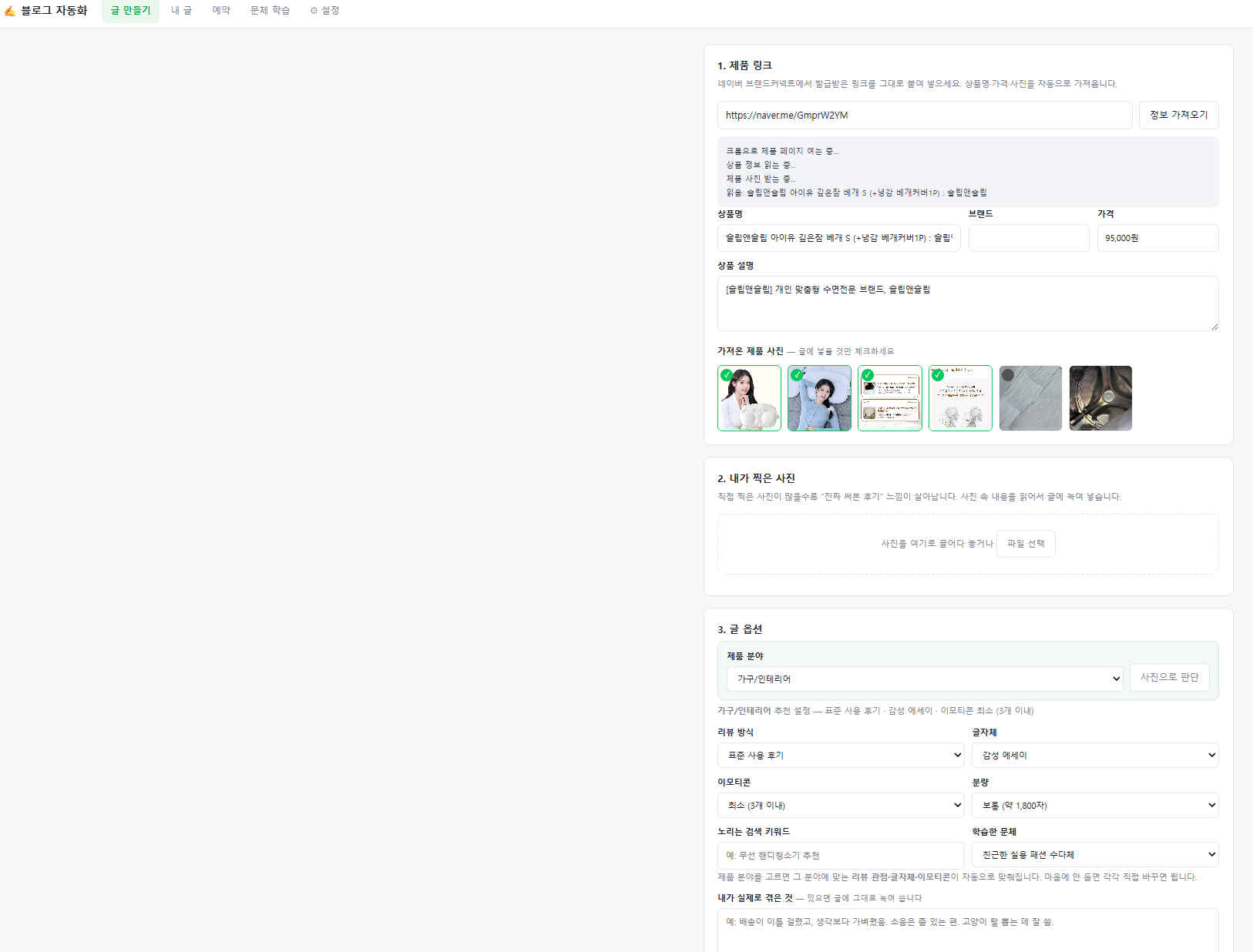Open the 리뷰 방식 dropdown
Screen dimensions: 1253x952
(x=841, y=755)
